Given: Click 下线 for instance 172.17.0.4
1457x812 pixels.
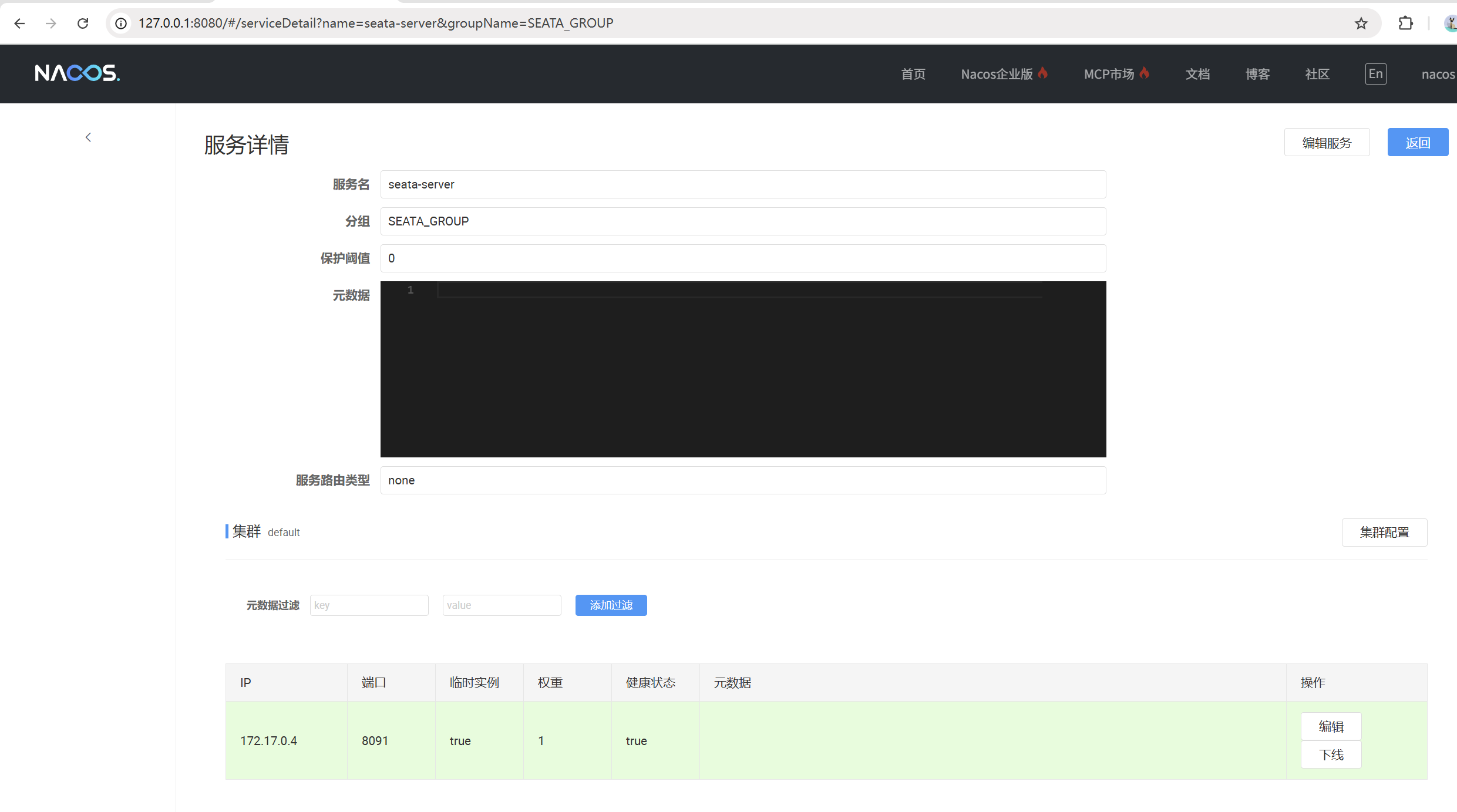Looking at the screenshot, I should click(1331, 755).
